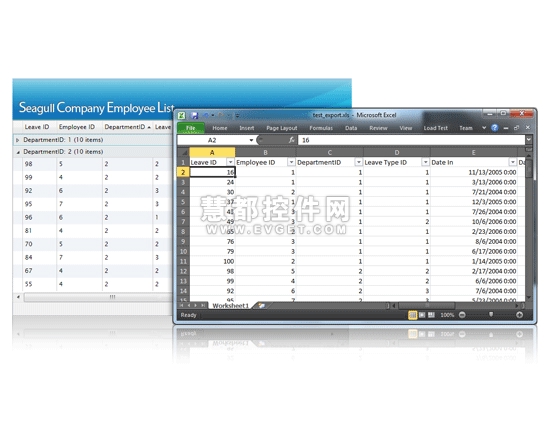Select row 11 header in Excel
550x430 pixels.
pos(183,261)
